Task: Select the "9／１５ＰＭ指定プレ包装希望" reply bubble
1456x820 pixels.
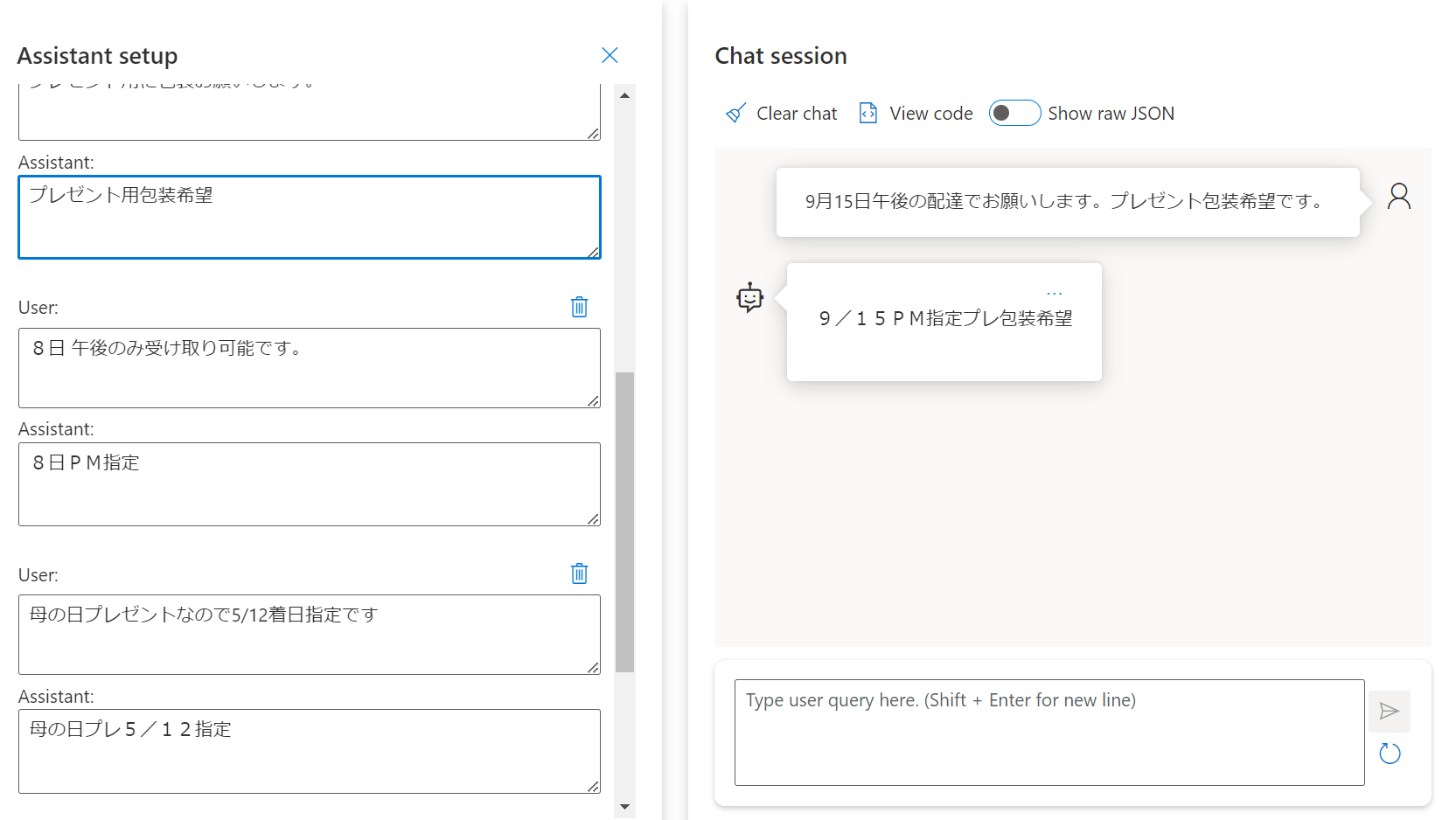Action: (x=944, y=322)
